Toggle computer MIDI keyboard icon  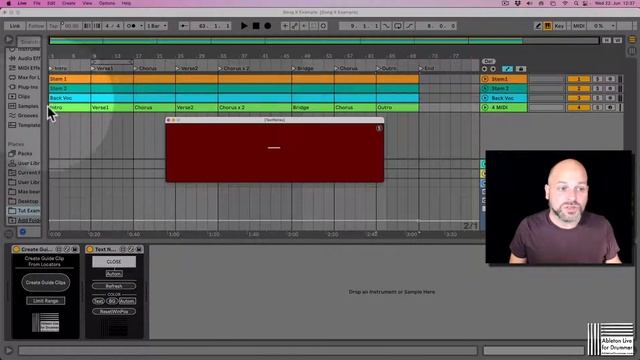(x=548, y=26)
